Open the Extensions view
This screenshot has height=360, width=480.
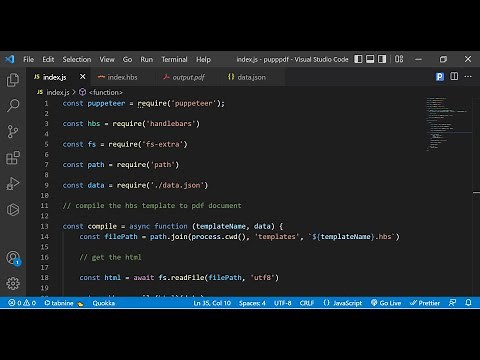tap(13, 157)
